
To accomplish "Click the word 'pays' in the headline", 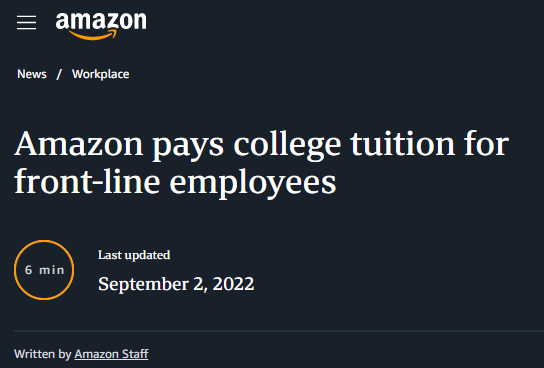I will pyautogui.click(x=188, y=147).
